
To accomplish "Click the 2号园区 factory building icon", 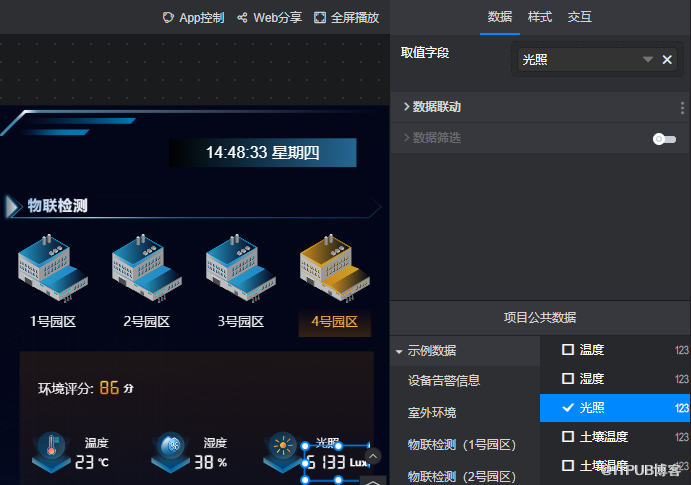I will (147, 268).
